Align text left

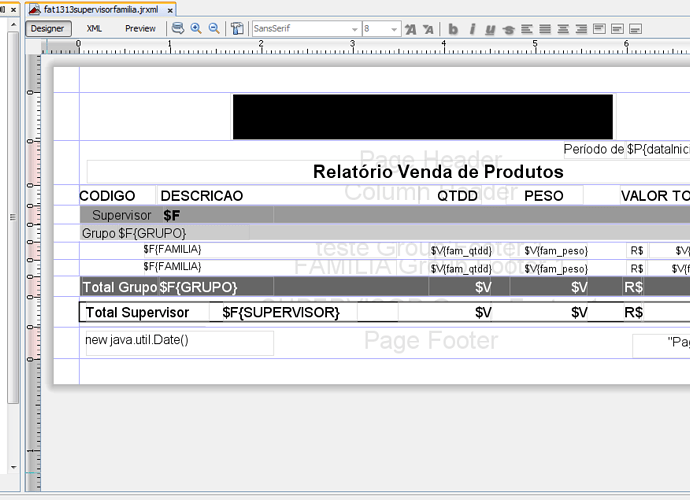pos(527,29)
